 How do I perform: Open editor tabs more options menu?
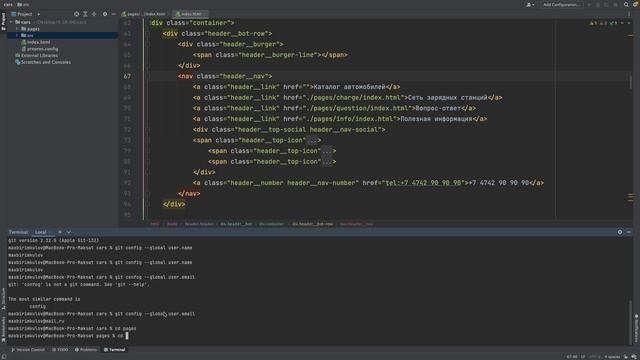pyautogui.click(x=629, y=14)
